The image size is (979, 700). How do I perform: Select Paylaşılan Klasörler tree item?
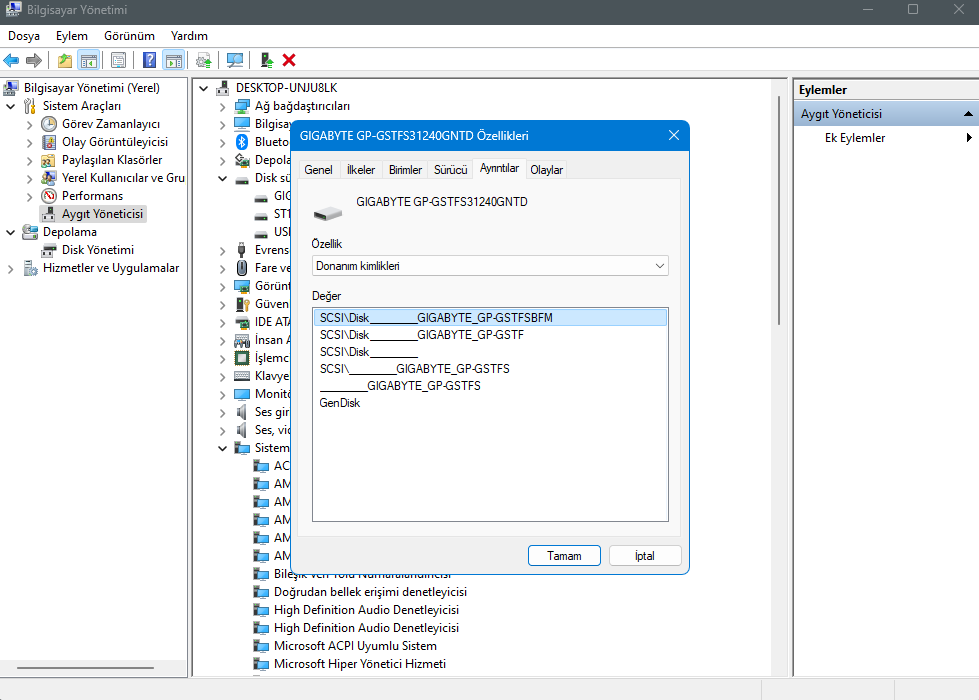[112, 160]
